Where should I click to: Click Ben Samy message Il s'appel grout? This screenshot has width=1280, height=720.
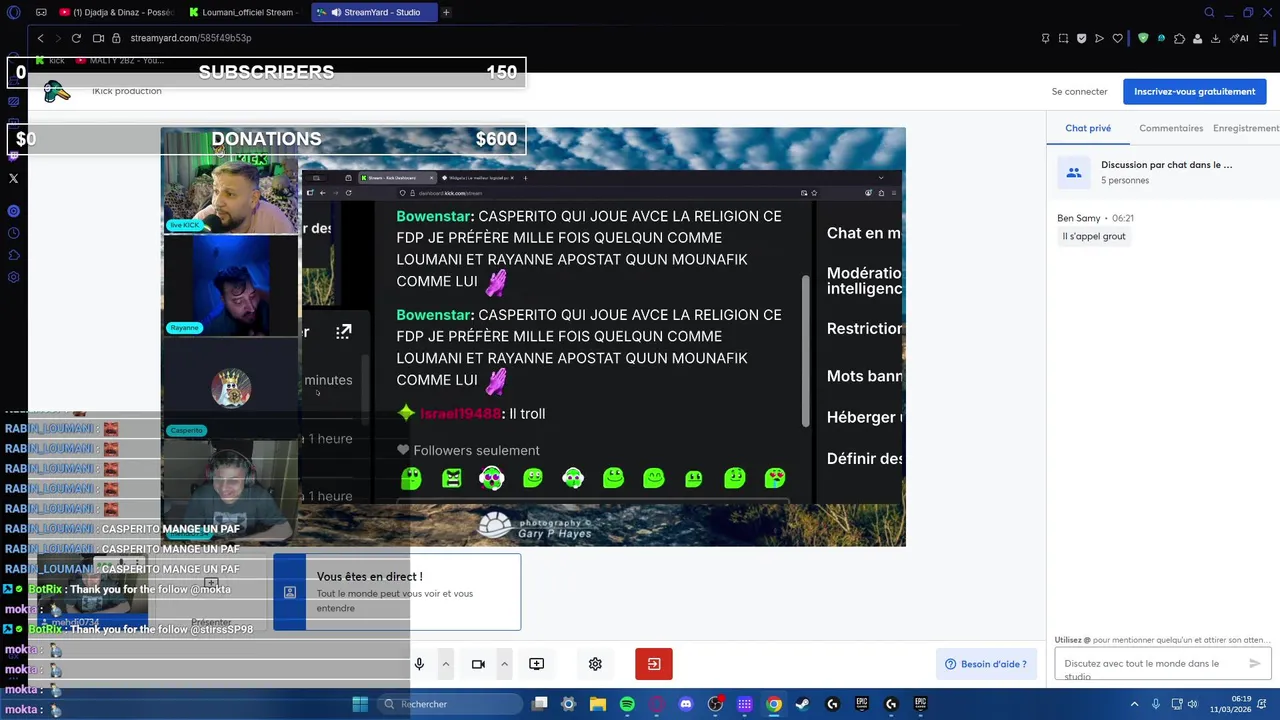[x=1094, y=236]
